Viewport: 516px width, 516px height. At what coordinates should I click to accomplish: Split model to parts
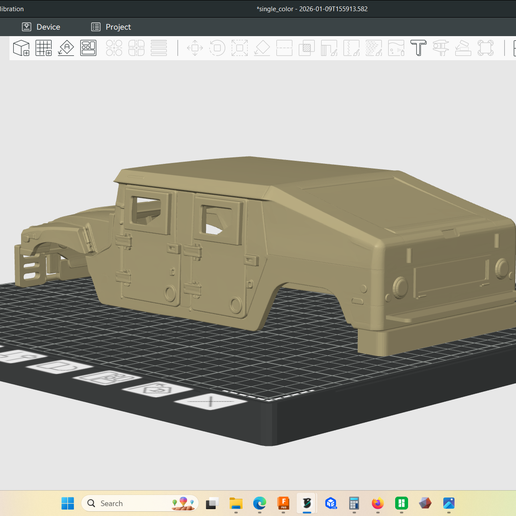tap(136, 48)
